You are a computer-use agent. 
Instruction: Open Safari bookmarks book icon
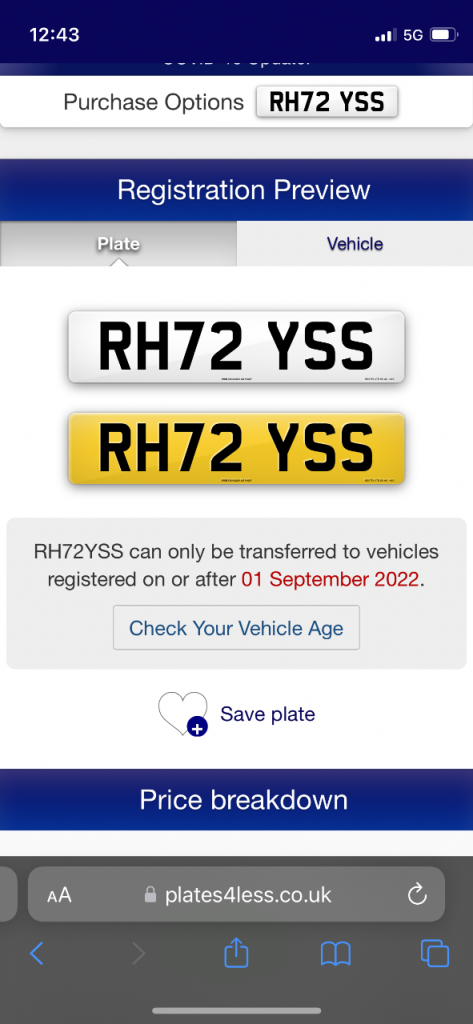[336, 954]
